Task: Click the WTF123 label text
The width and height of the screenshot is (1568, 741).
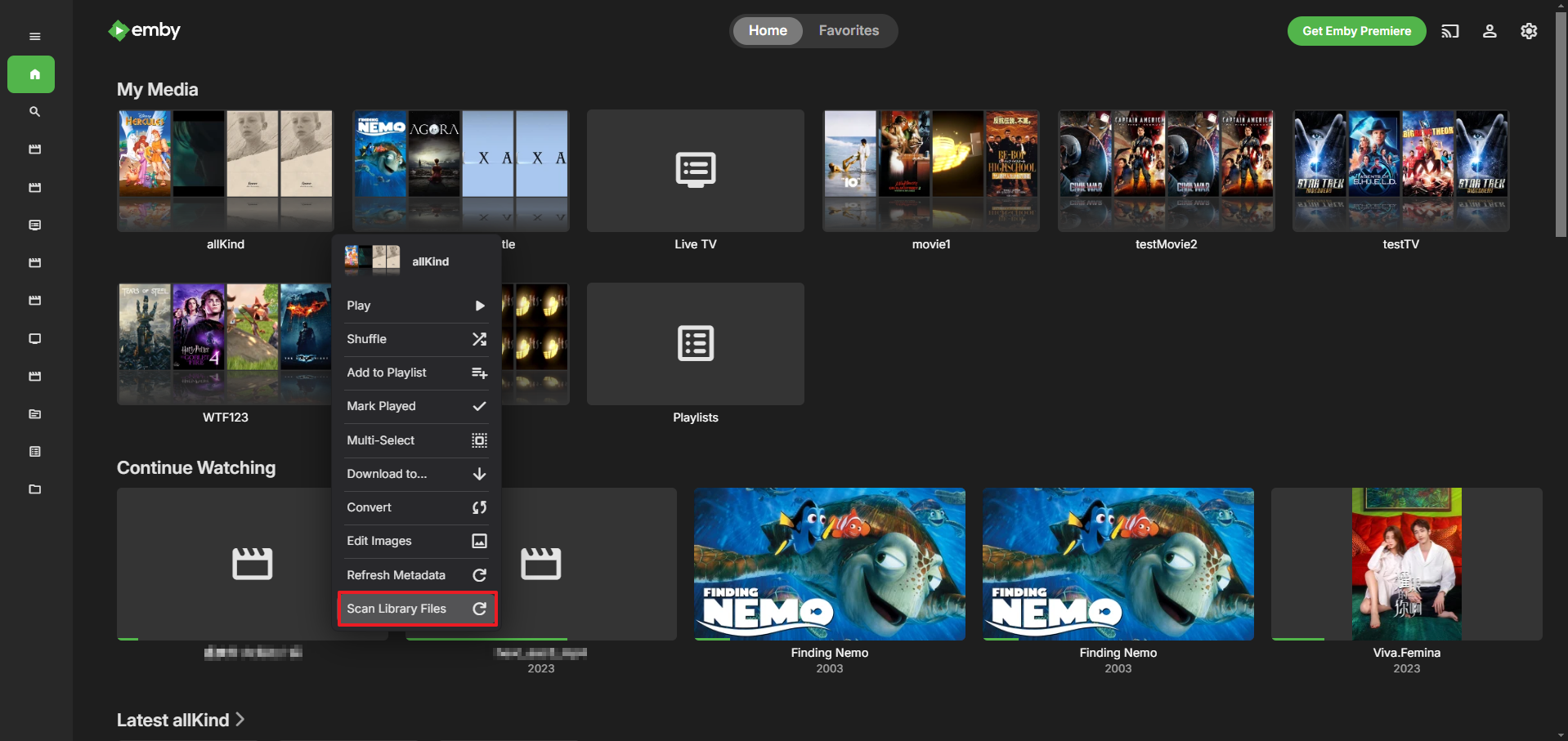Action: tap(225, 417)
